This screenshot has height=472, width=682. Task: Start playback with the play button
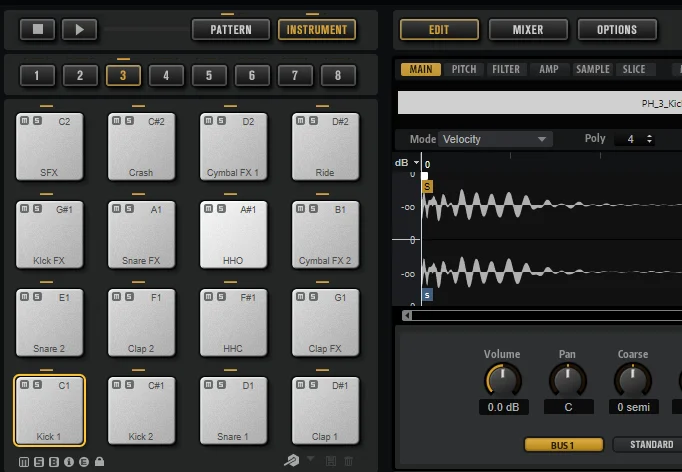click(x=79, y=29)
